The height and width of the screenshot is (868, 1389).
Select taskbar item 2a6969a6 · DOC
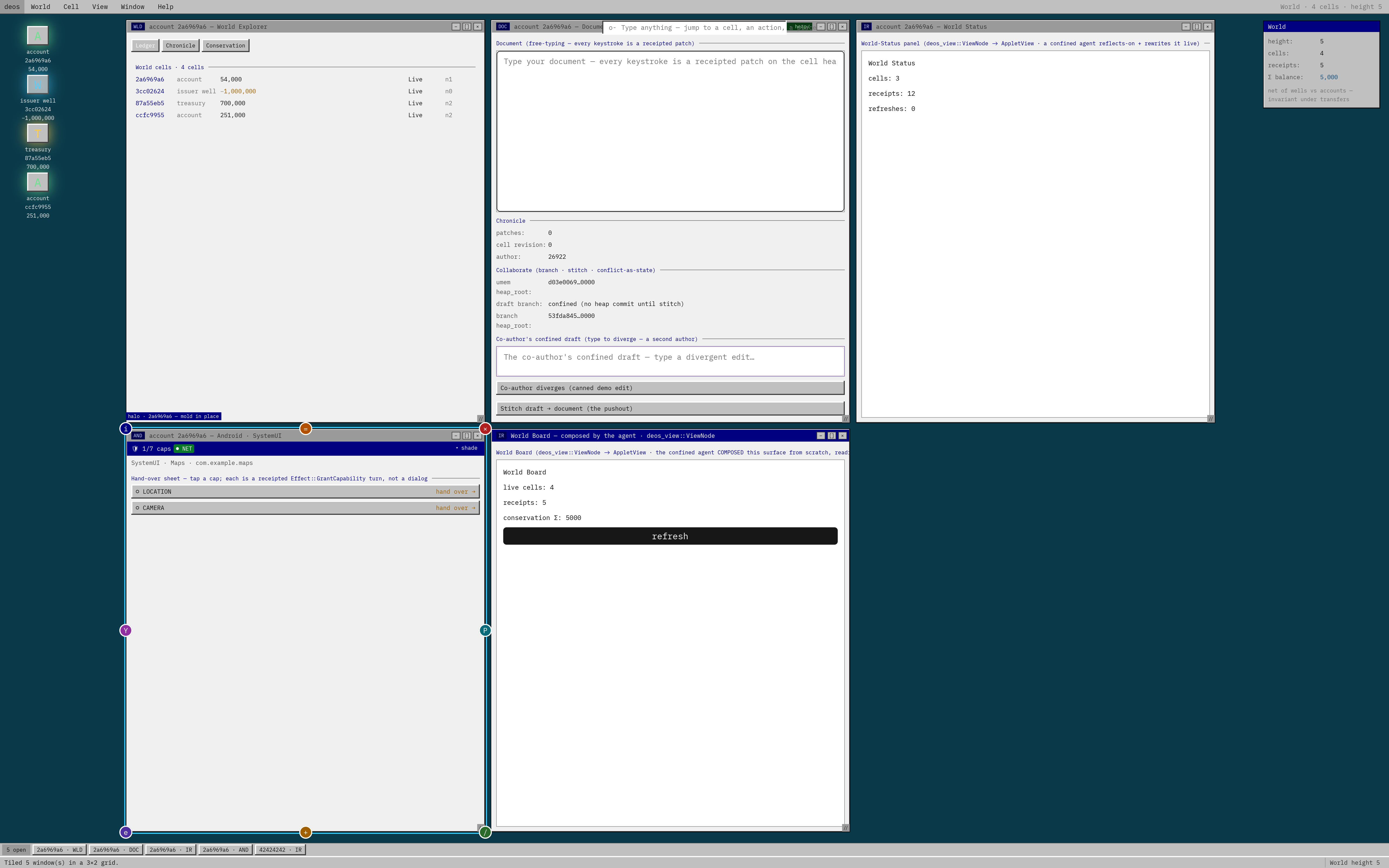coord(116,850)
